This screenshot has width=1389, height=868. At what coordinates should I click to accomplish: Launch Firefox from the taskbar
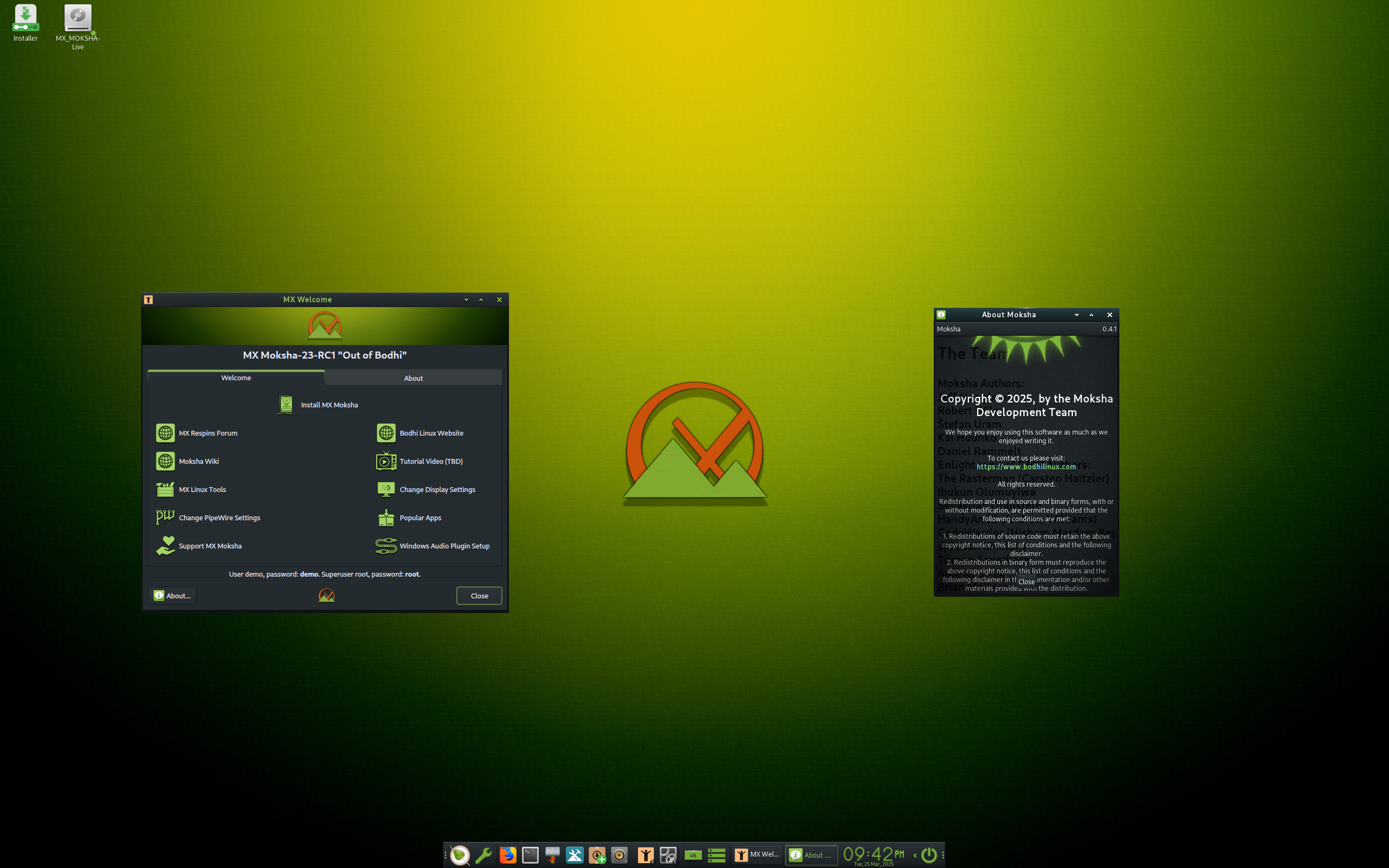(x=507, y=855)
